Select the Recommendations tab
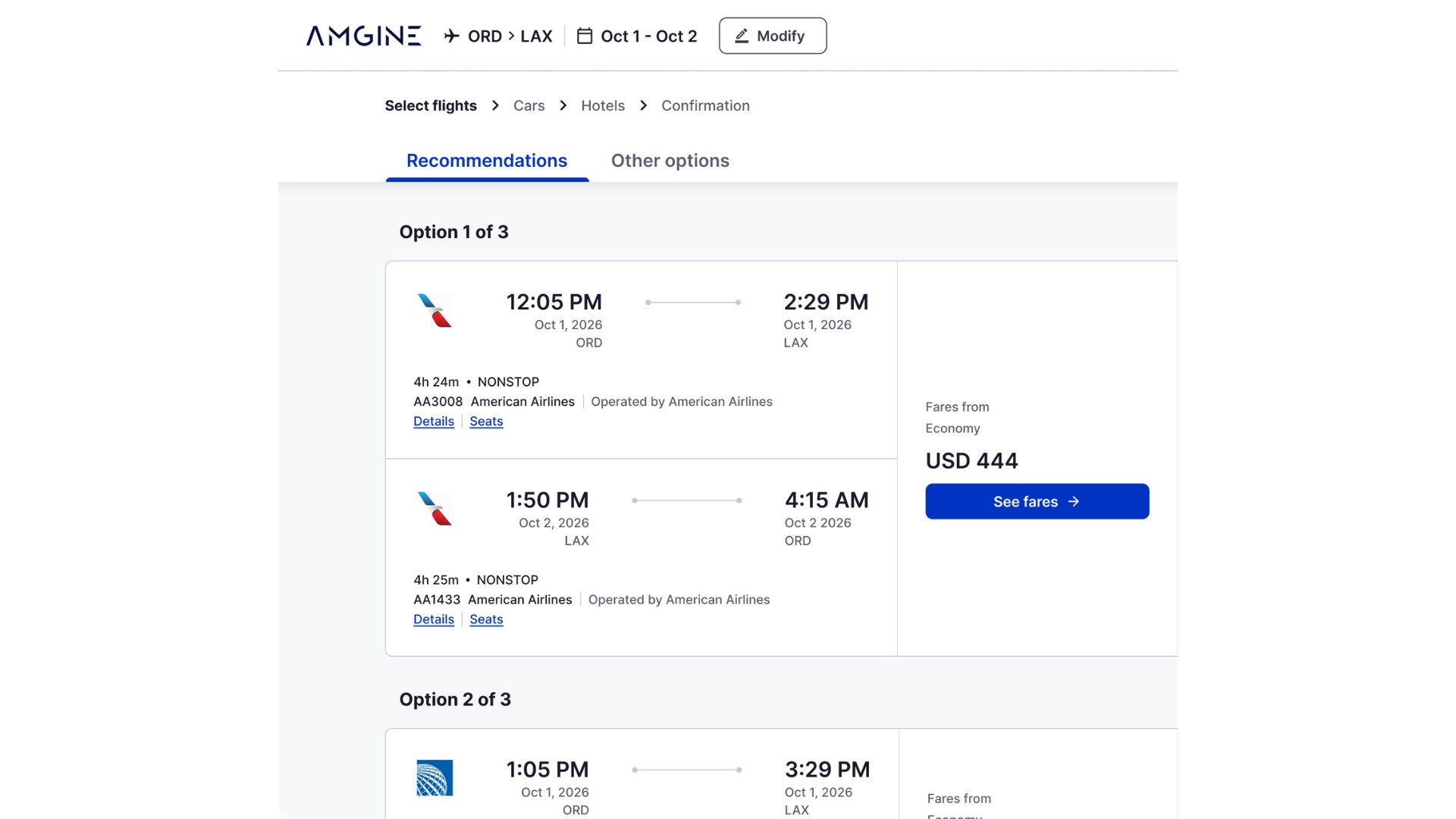The image size is (1456, 819). point(487,161)
